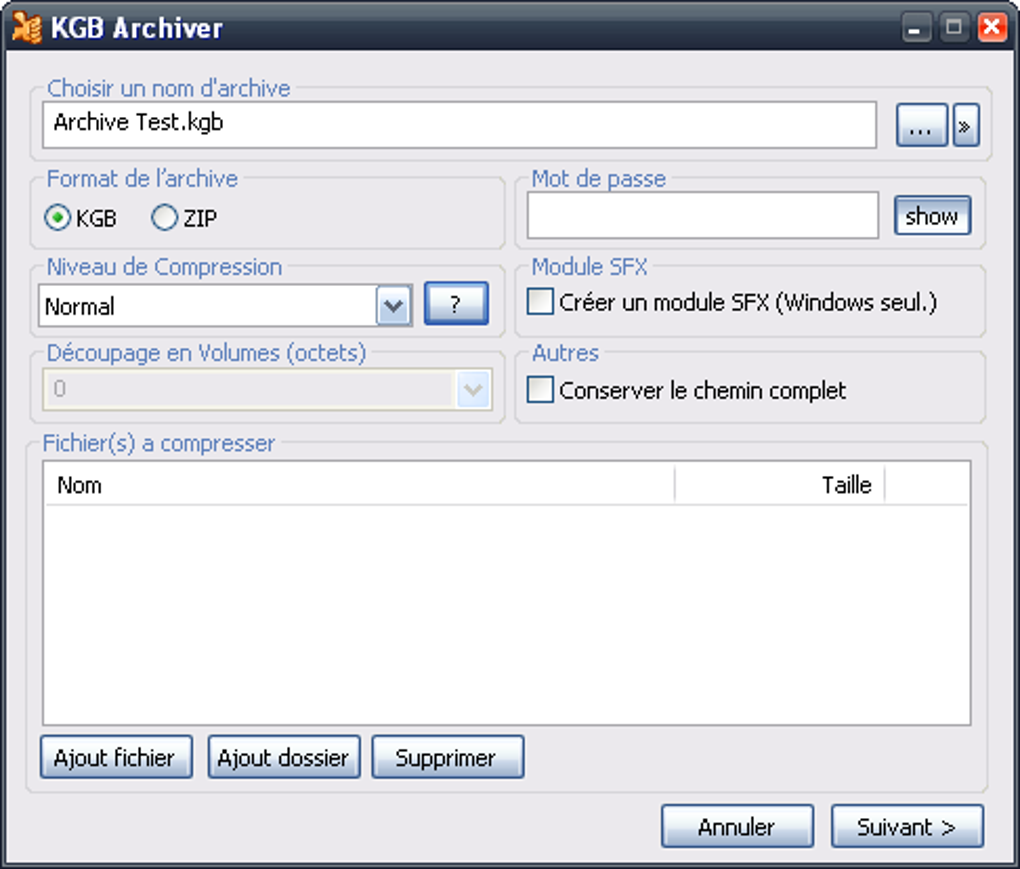
Task: Click the show password button
Action: coord(932,215)
